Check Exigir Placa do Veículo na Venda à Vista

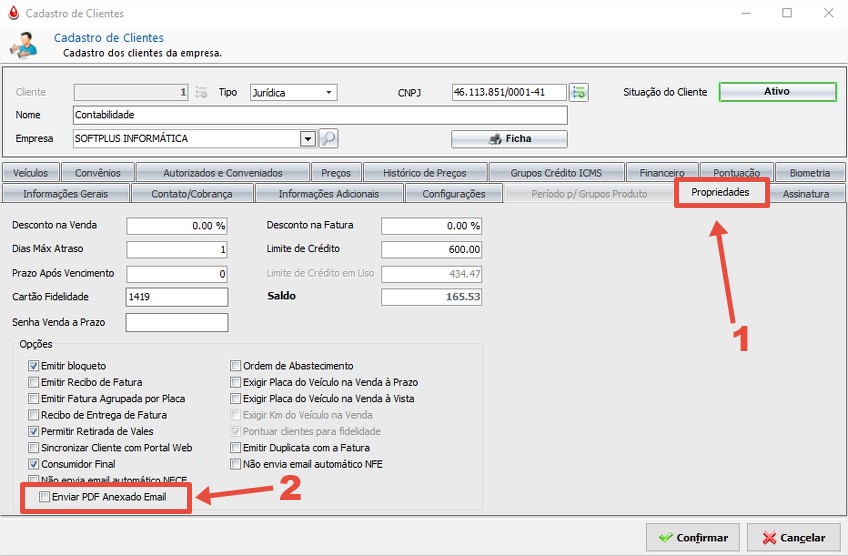[x=235, y=399]
